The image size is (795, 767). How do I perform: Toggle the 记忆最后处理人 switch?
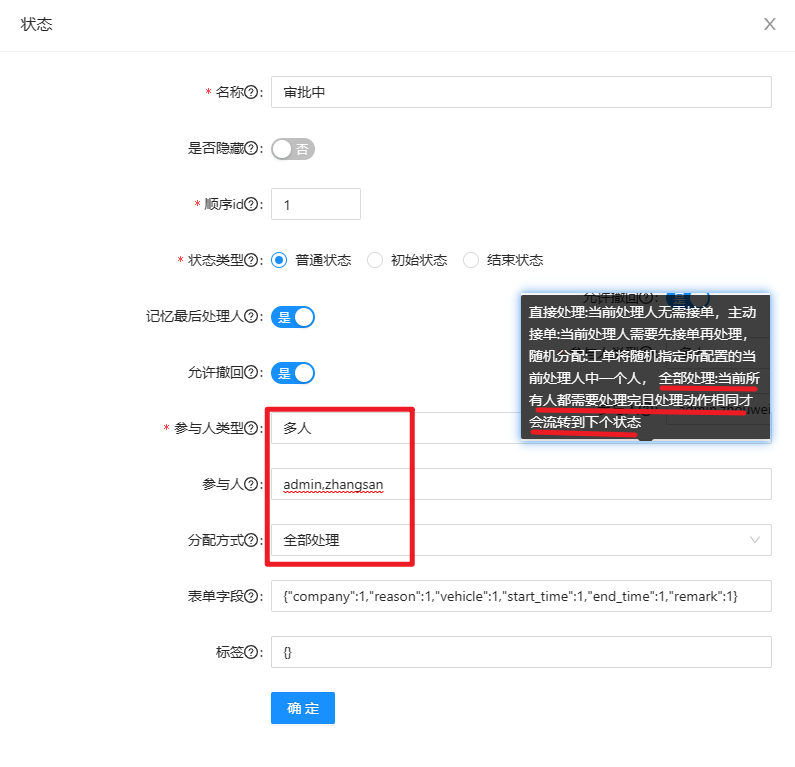(293, 317)
